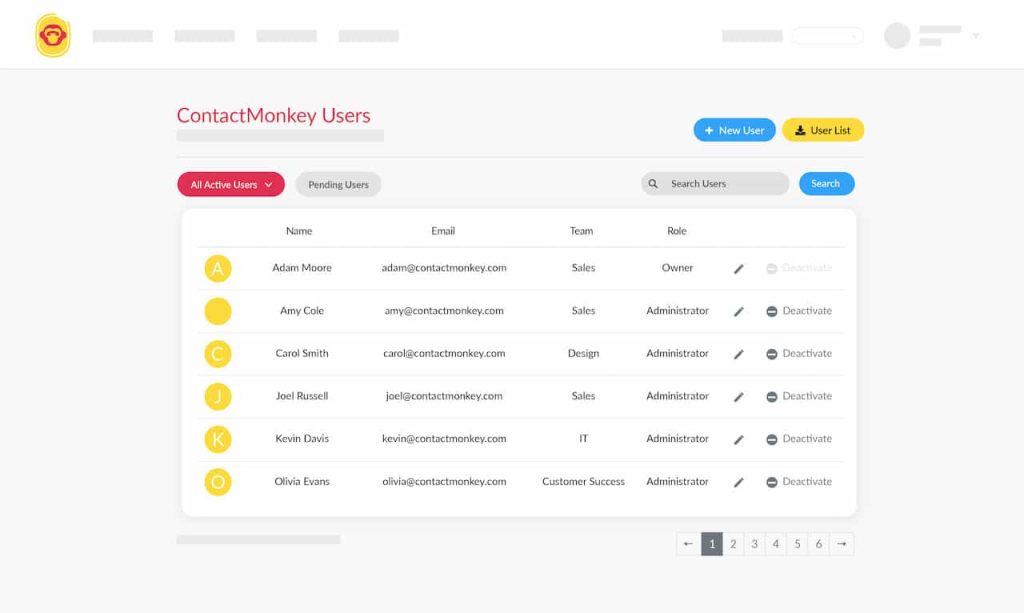Click the Email column header

pyautogui.click(x=443, y=231)
